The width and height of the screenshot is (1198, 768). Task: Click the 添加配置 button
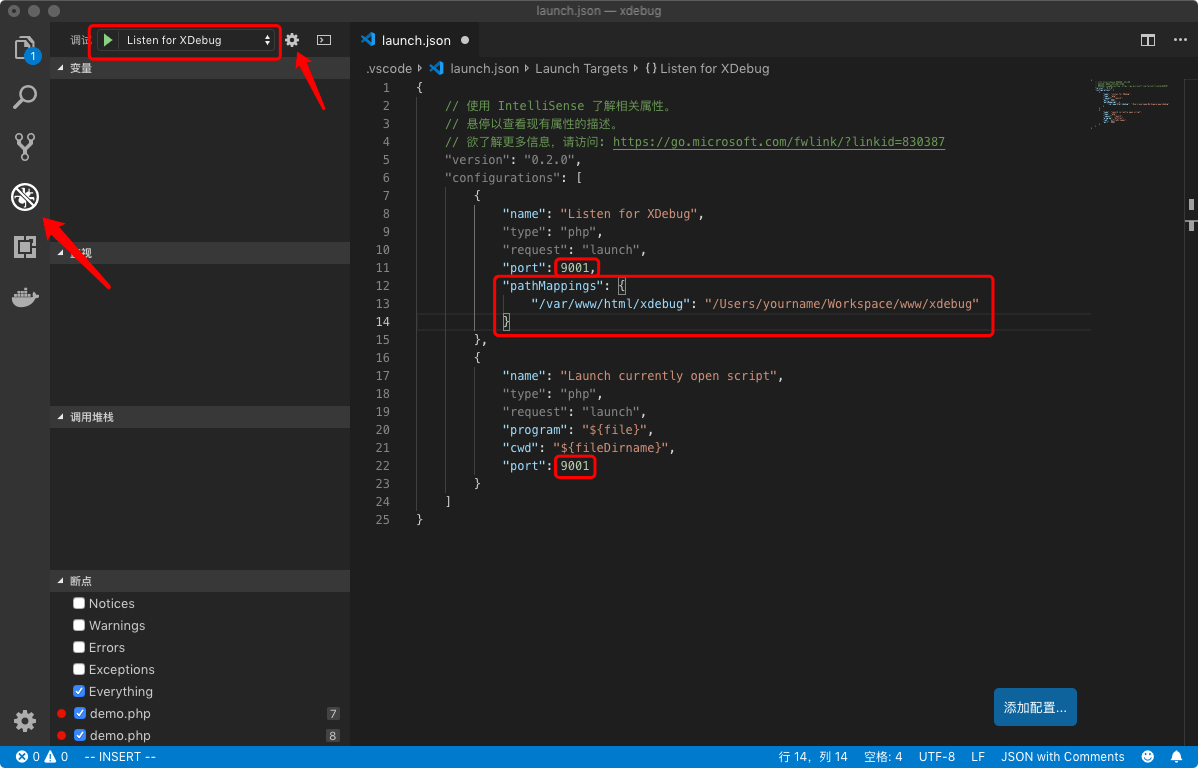pyautogui.click(x=1035, y=706)
